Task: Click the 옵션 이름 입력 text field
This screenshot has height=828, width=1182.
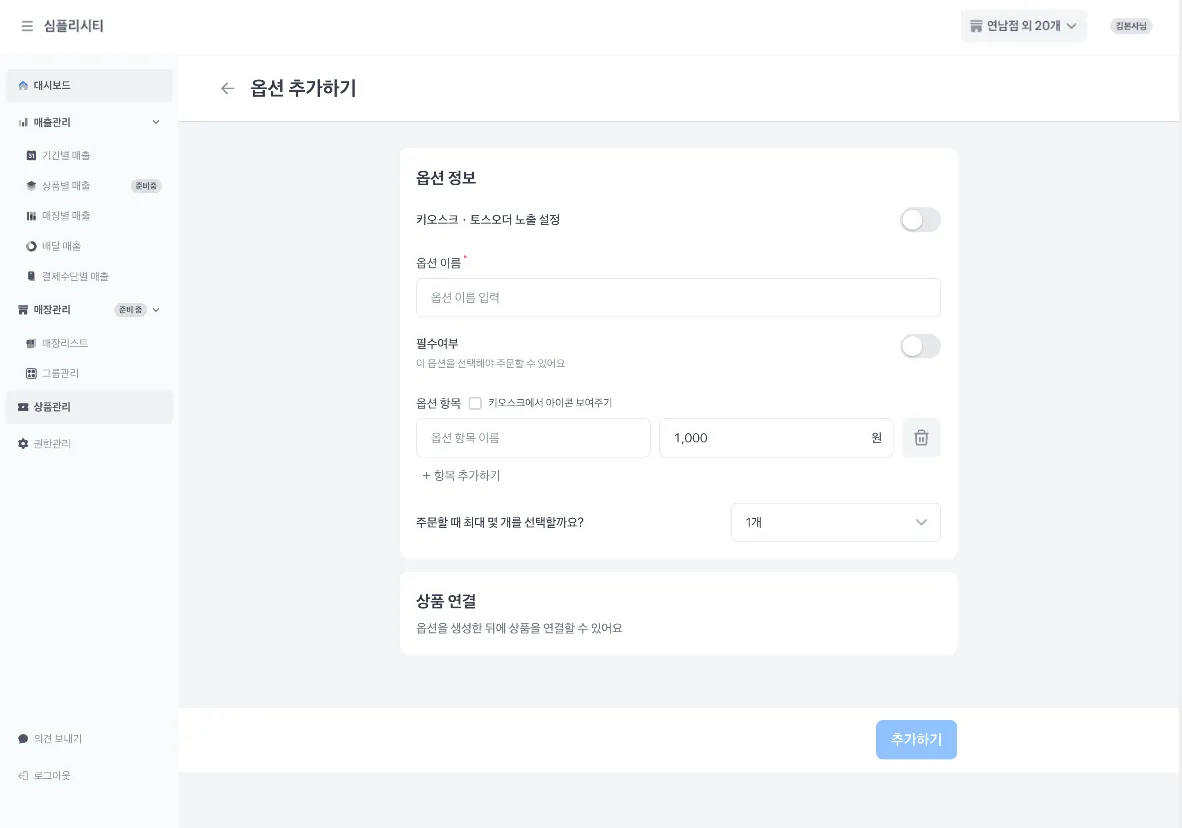Action: [x=678, y=297]
